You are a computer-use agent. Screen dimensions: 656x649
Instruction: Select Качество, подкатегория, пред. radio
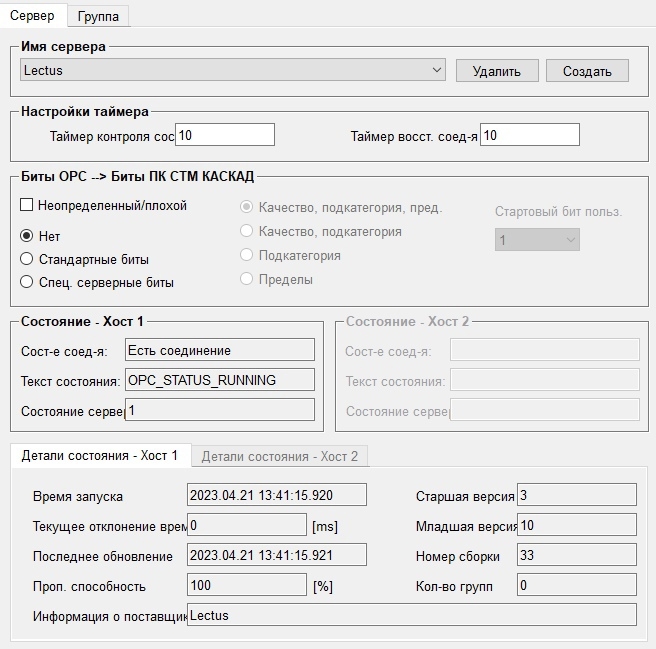click(246, 207)
